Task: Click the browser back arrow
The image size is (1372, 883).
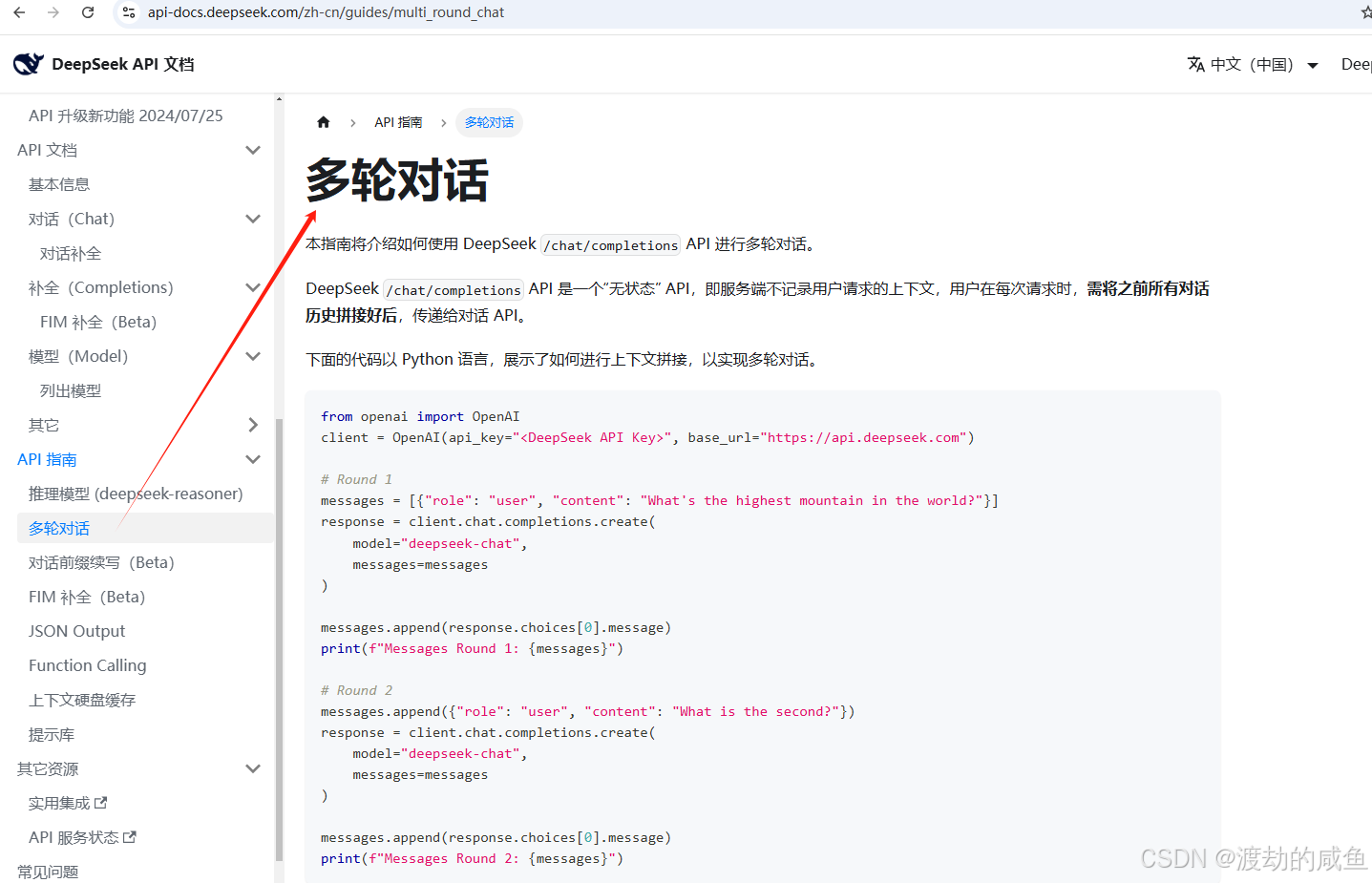Action: click(x=19, y=12)
